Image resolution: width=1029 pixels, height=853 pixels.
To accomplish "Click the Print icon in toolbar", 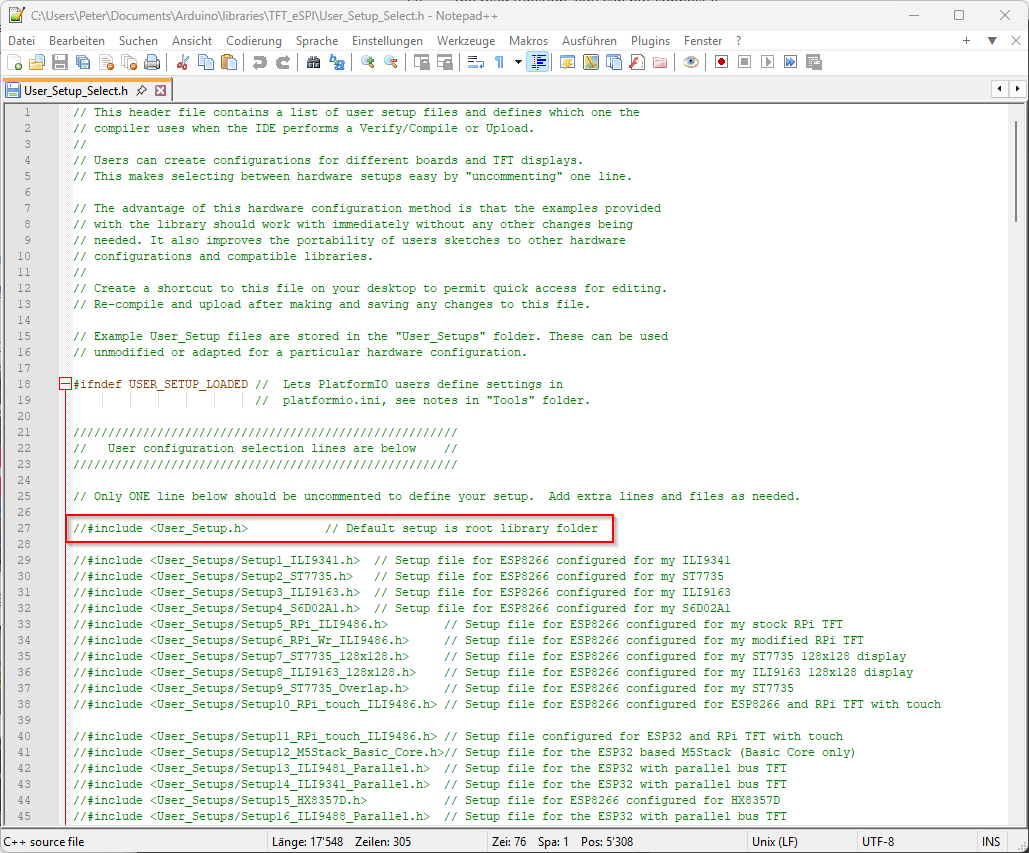I will pyautogui.click(x=151, y=62).
